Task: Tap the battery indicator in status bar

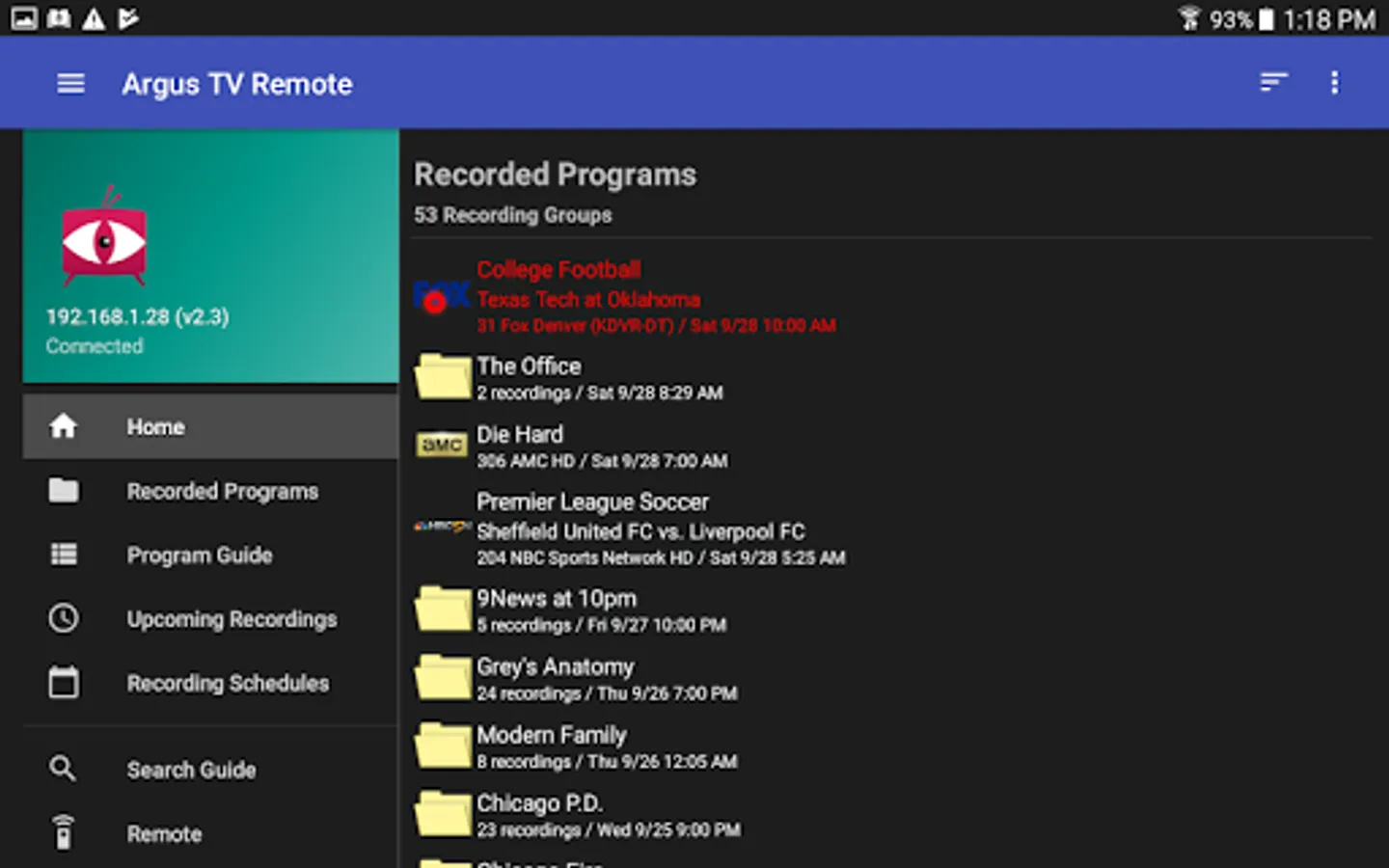Action: tap(1266, 19)
